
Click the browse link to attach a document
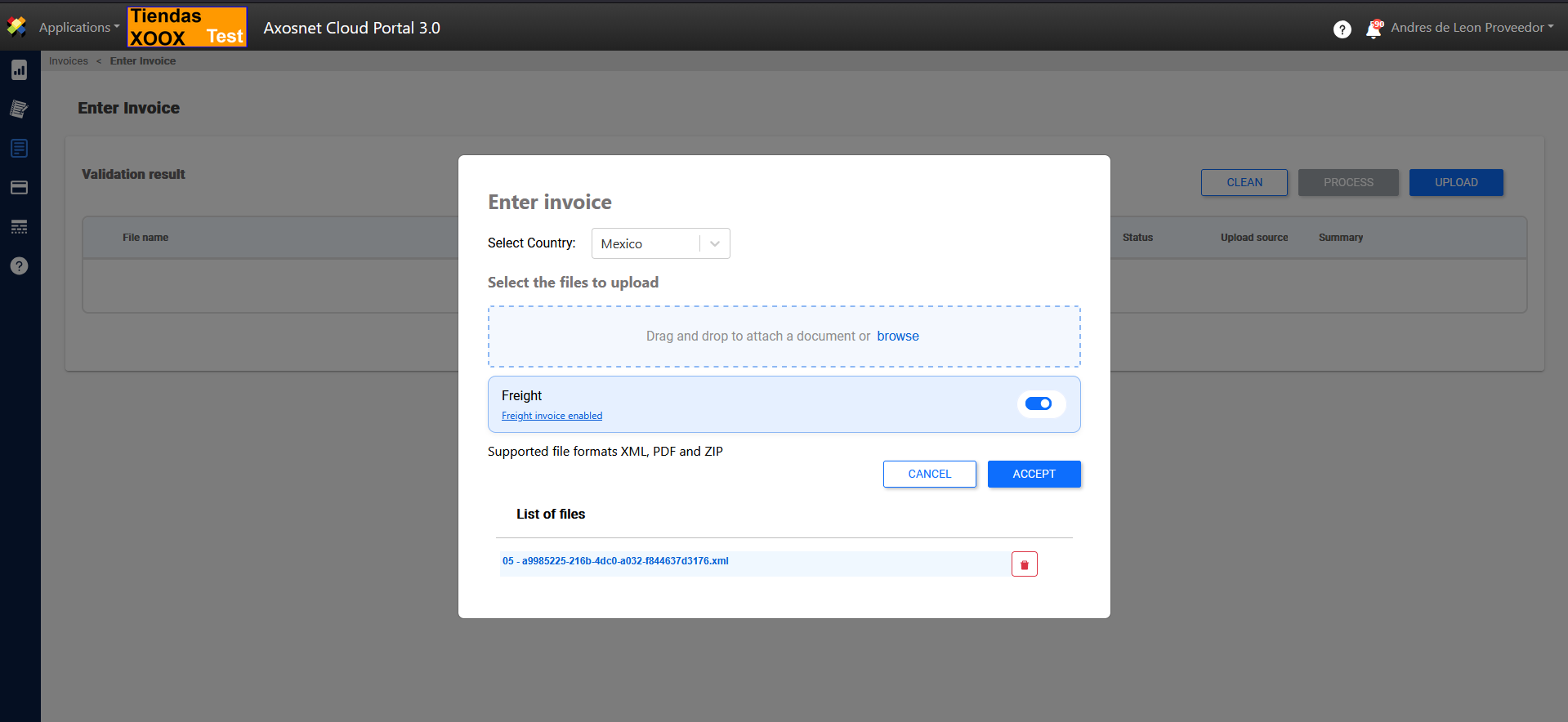click(x=897, y=336)
